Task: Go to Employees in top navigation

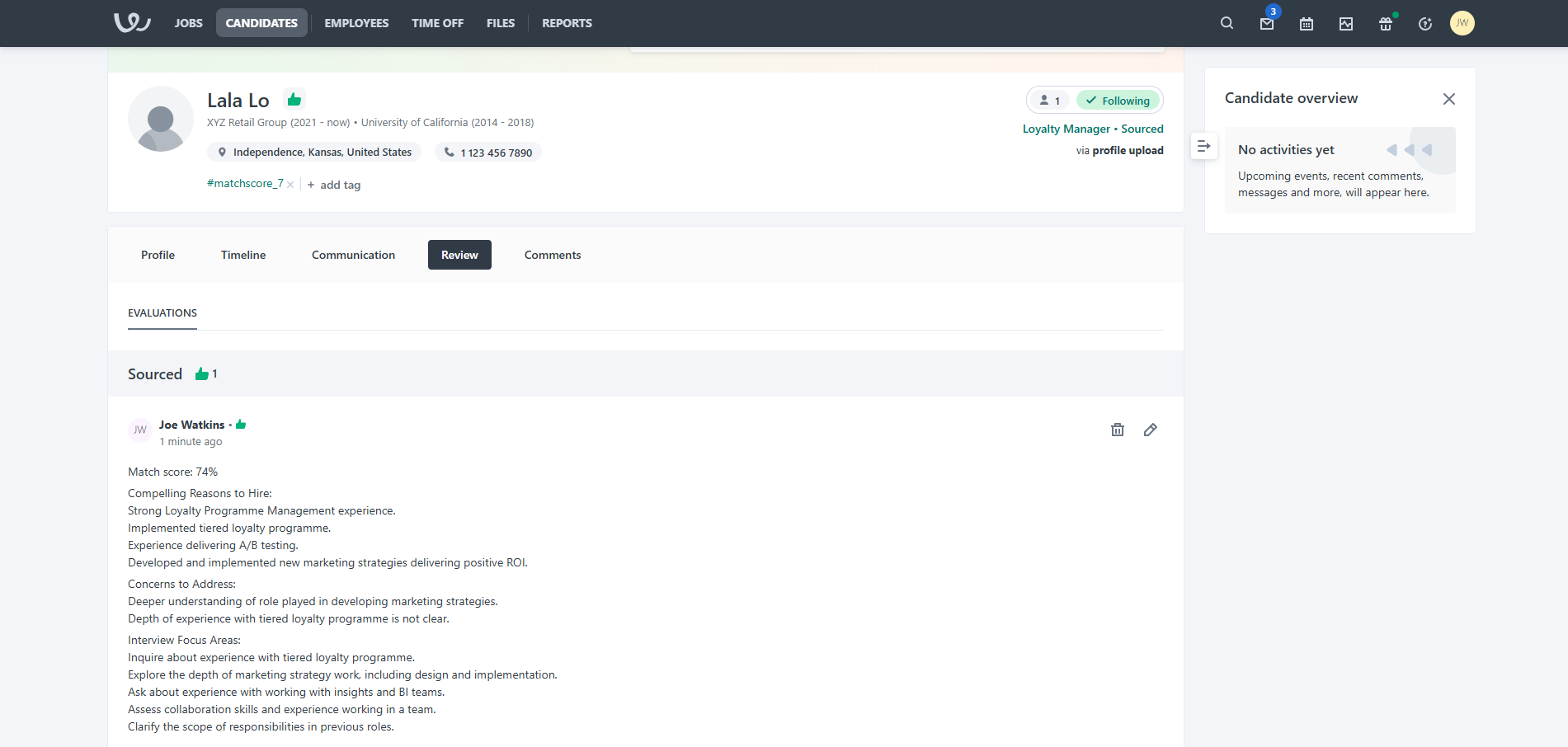Action: coord(356,23)
